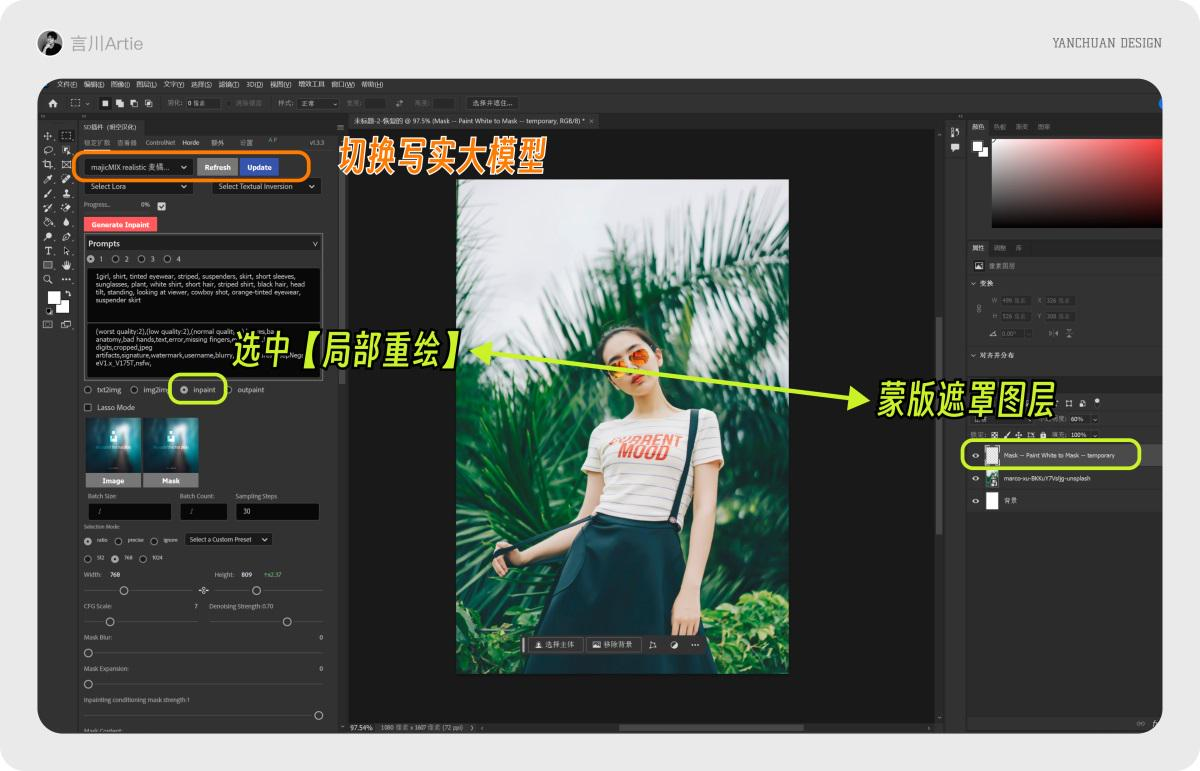Select the Move tool at toolbar top
The width and height of the screenshot is (1200, 771).
[x=48, y=136]
